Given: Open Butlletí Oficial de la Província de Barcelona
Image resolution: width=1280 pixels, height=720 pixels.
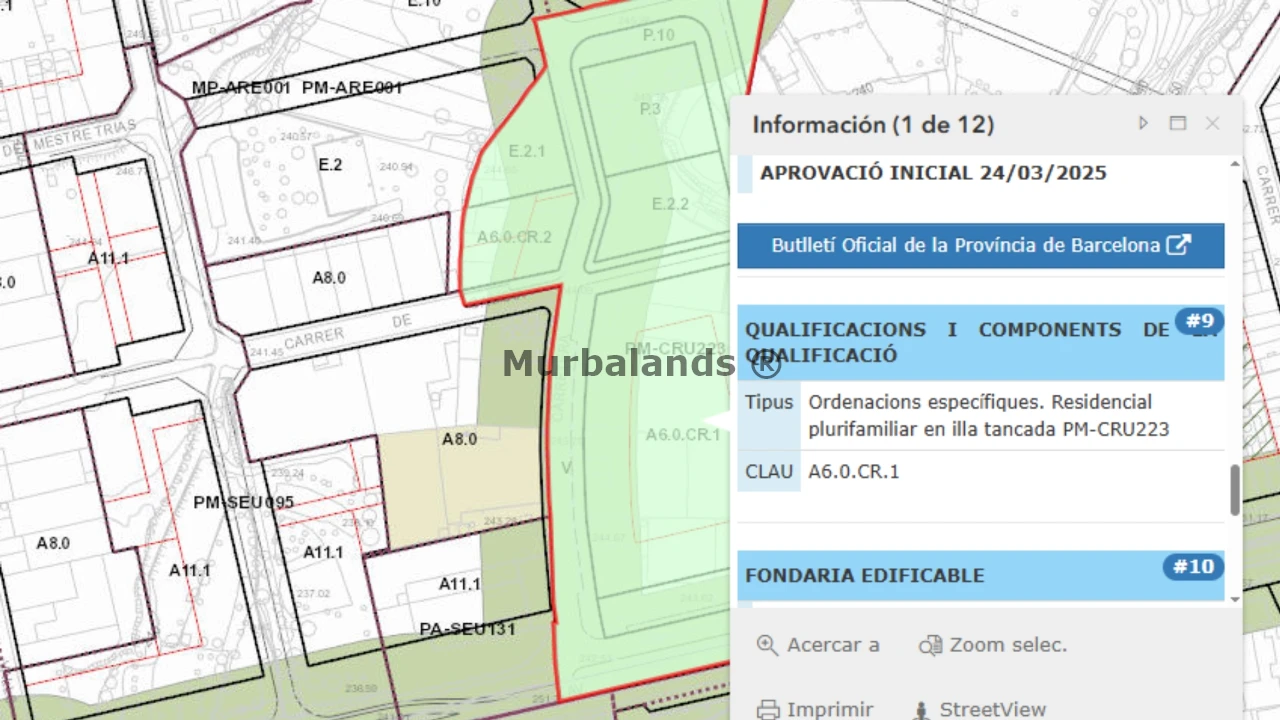Looking at the screenshot, I should point(980,246).
